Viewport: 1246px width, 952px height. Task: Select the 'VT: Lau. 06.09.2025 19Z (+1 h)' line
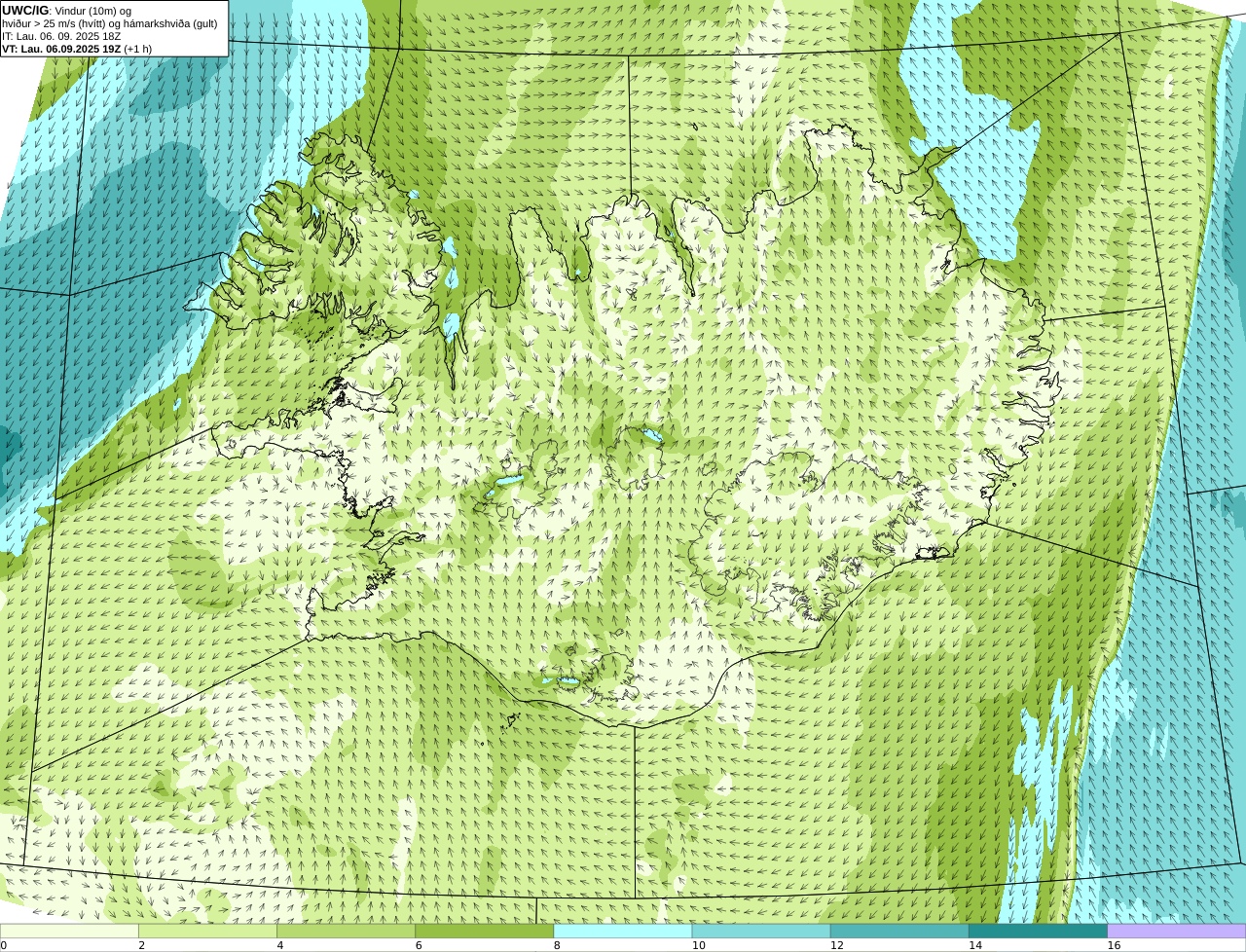[x=77, y=49]
